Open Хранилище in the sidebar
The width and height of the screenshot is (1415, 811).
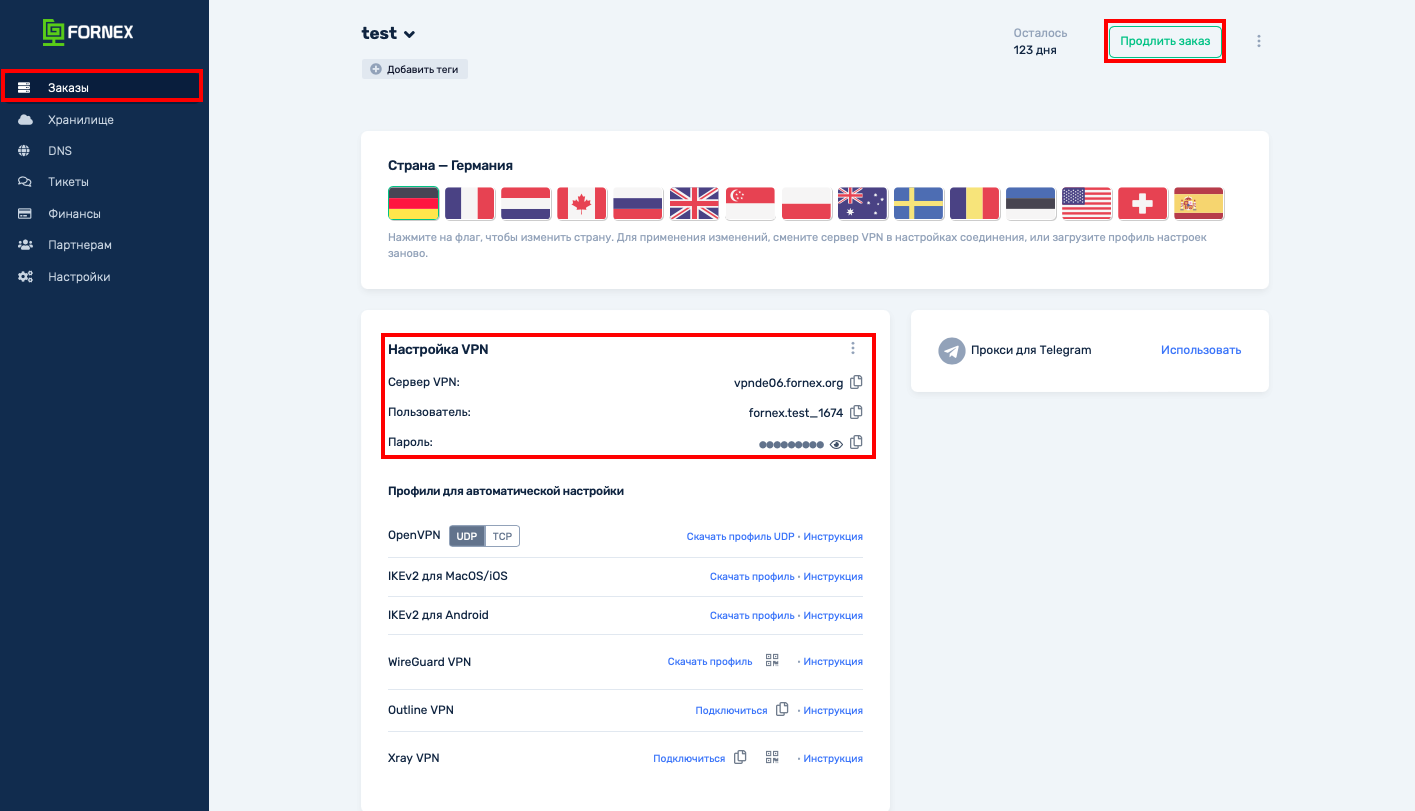[x=81, y=120]
